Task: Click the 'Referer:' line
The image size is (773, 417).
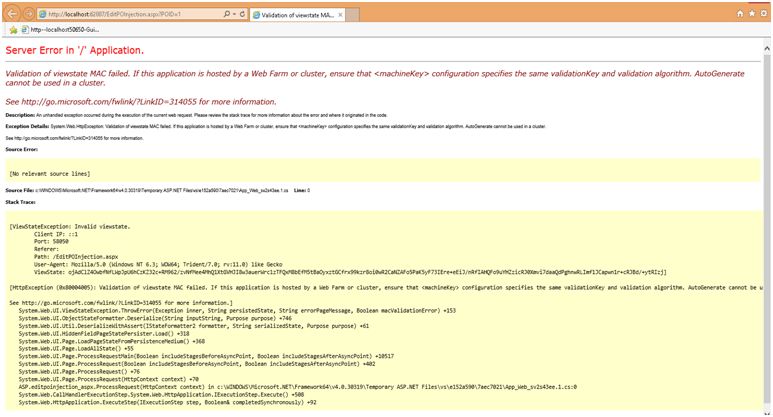Action: coord(46,249)
